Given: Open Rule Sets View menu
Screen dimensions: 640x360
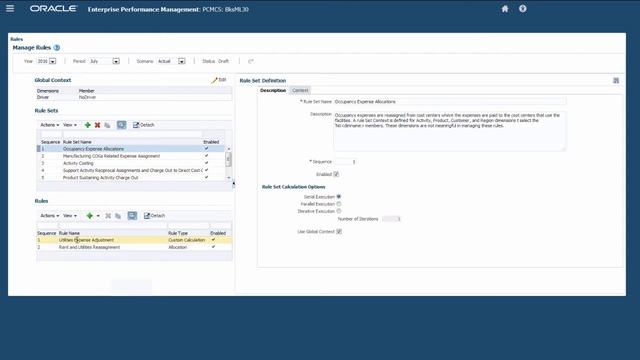Looking at the screenshot, I should (69, 125).
